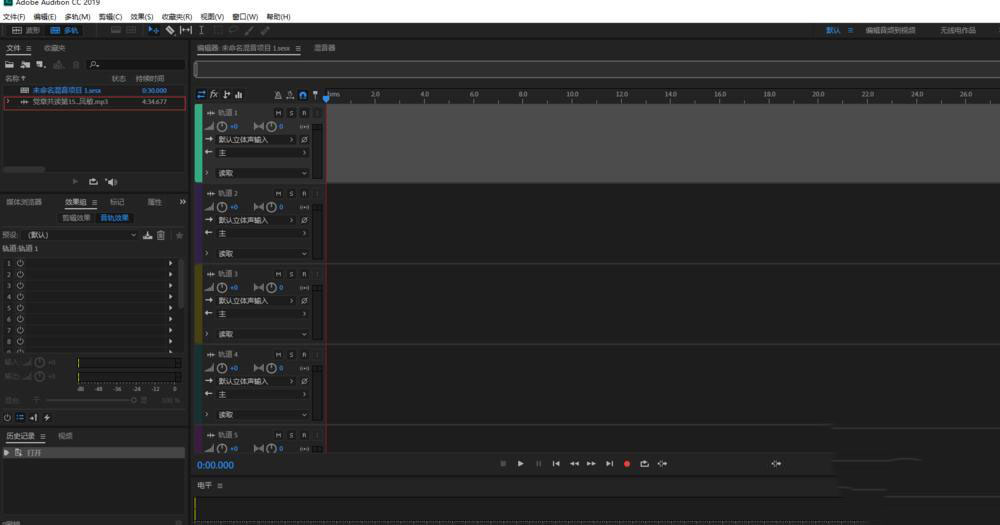Open track 1 input dropdown 默认立体声输入

256,139
